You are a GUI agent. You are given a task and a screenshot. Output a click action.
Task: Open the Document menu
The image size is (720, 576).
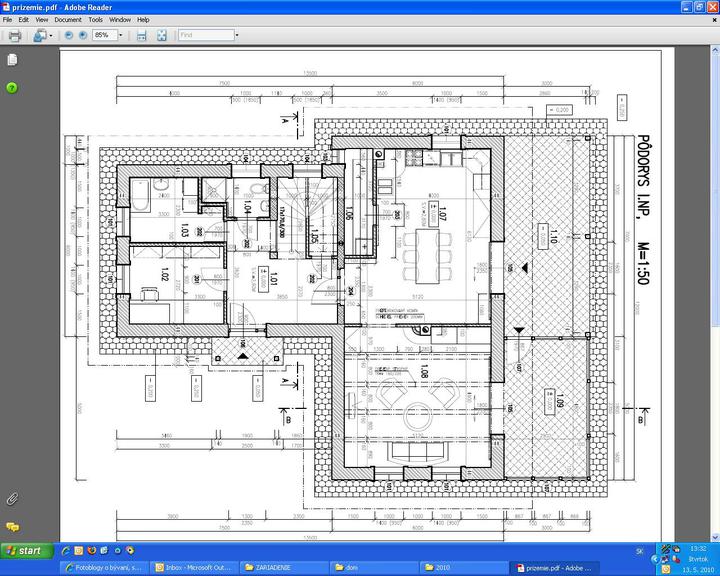pyautogui.click(x=67, y=19)
